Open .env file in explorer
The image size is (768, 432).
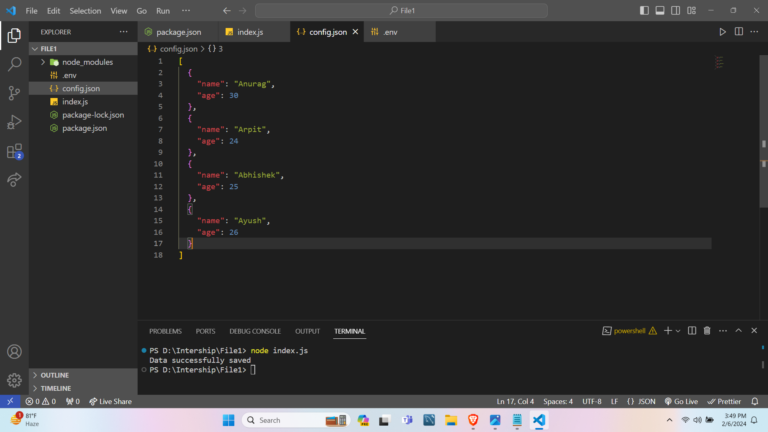click(x=83, y=75)
